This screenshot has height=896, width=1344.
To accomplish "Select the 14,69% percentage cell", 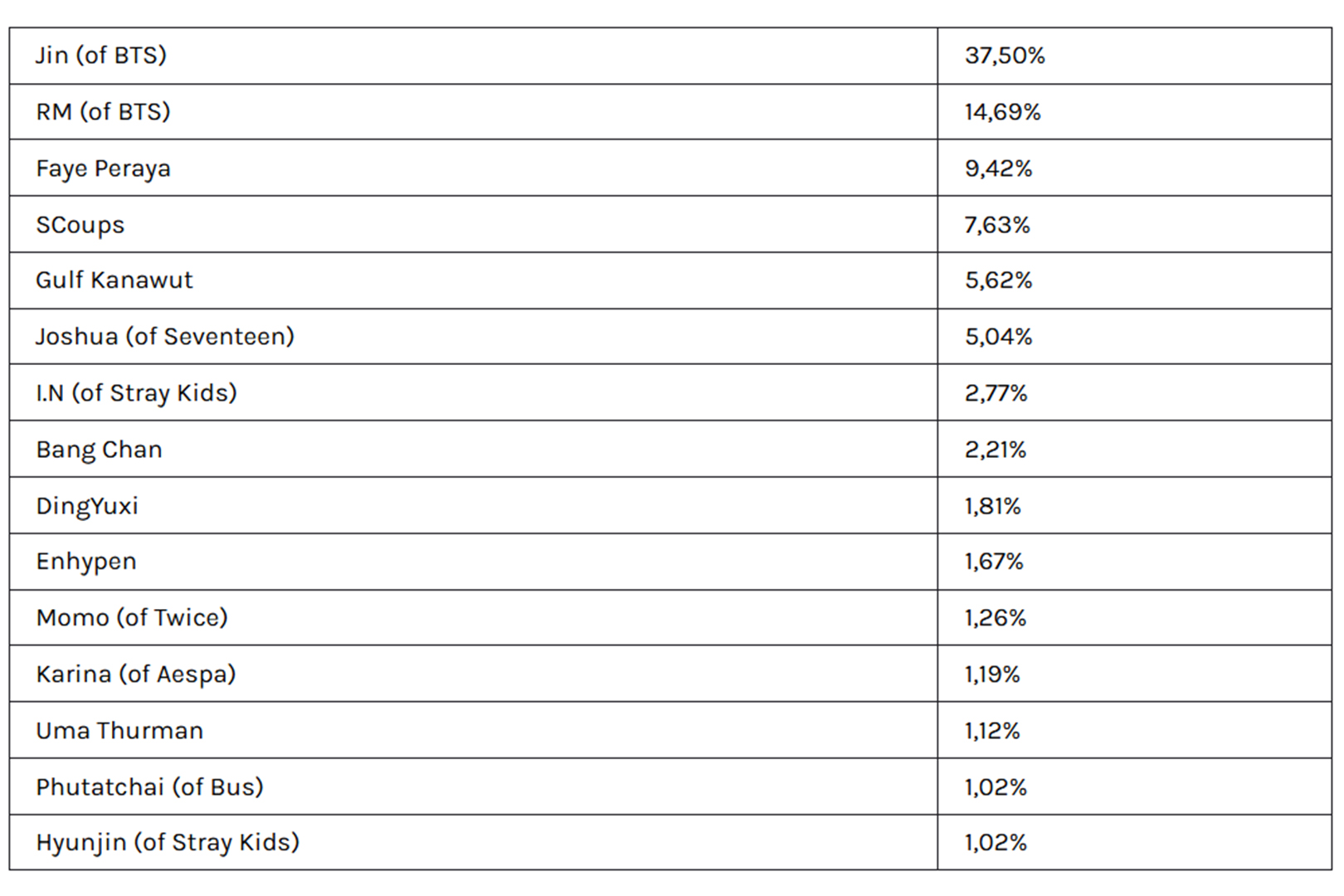I will (1002, 112).
